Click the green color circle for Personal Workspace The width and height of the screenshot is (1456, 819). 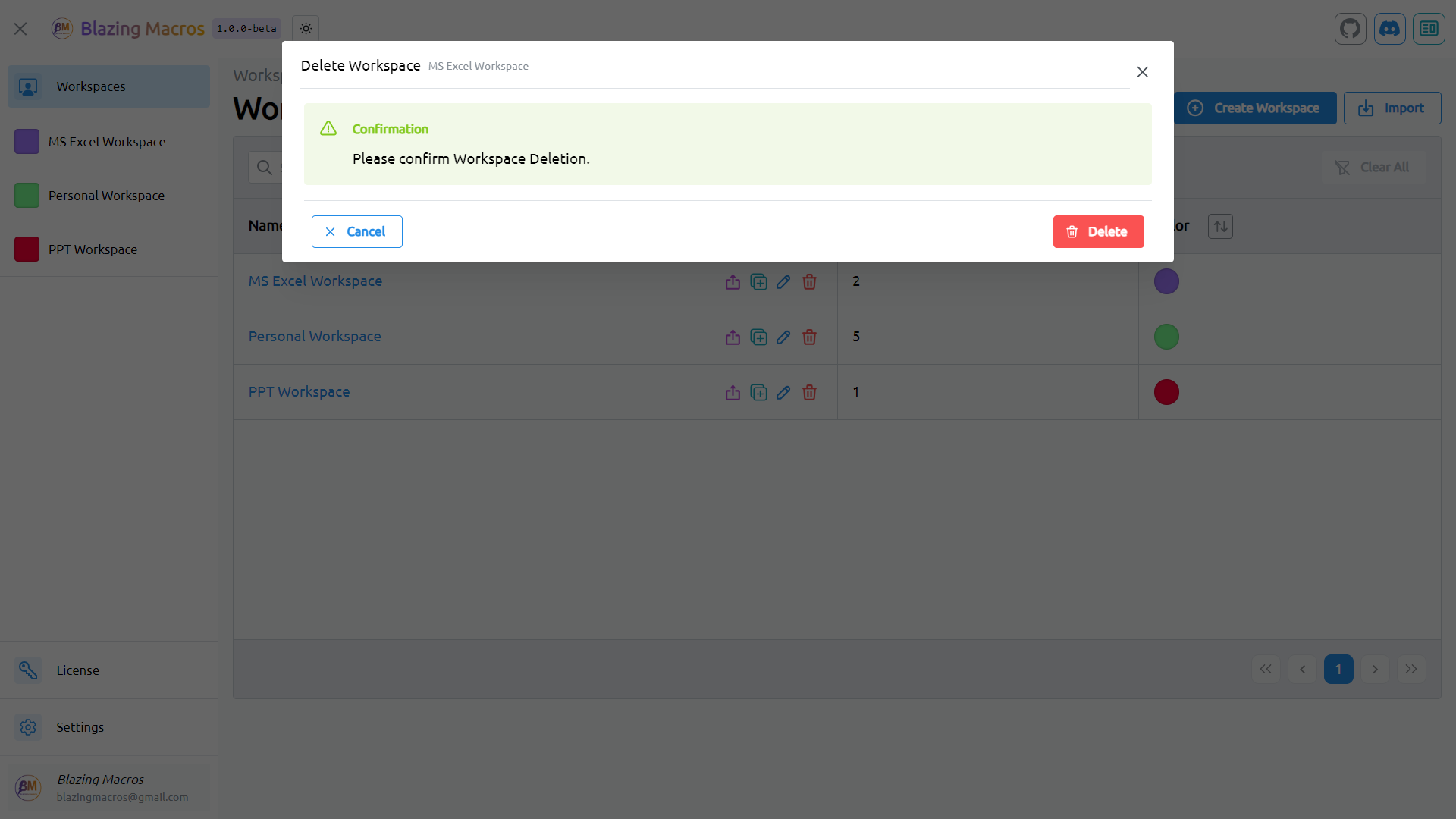coord(1166,337)
